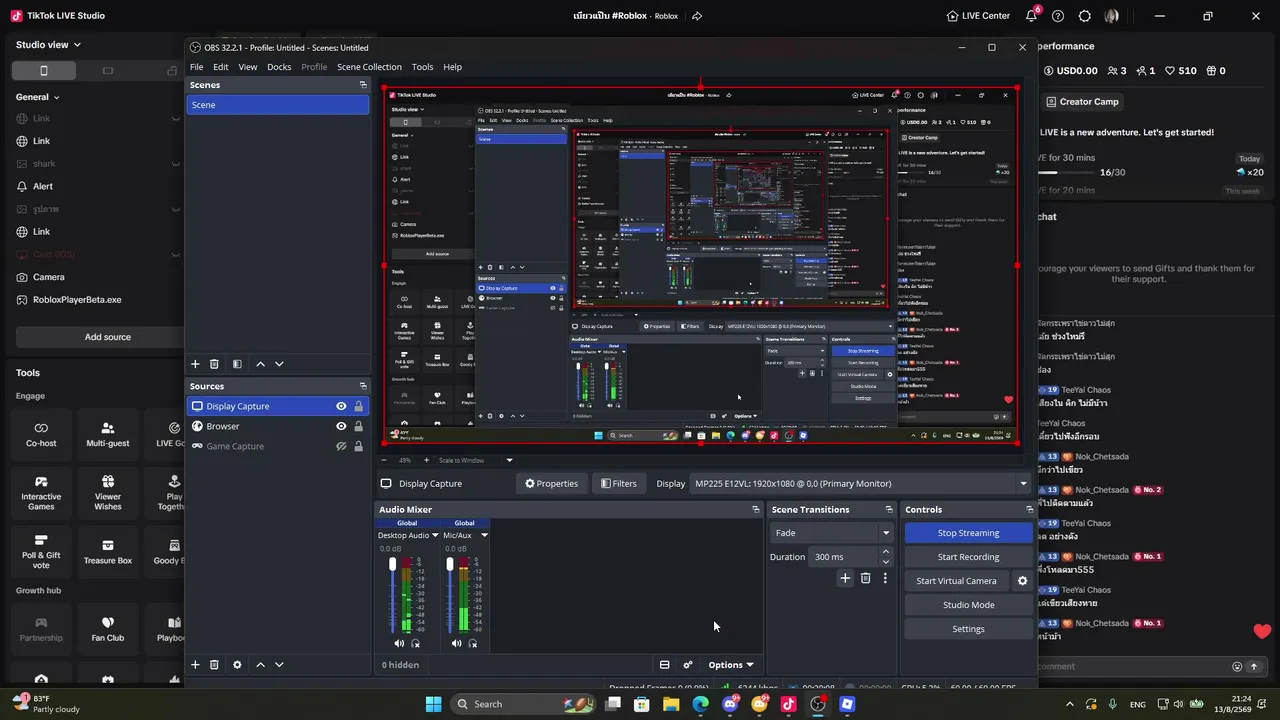Open Properties for Display Capture
The image size is (1280, 720).
(x=552, y=484)
